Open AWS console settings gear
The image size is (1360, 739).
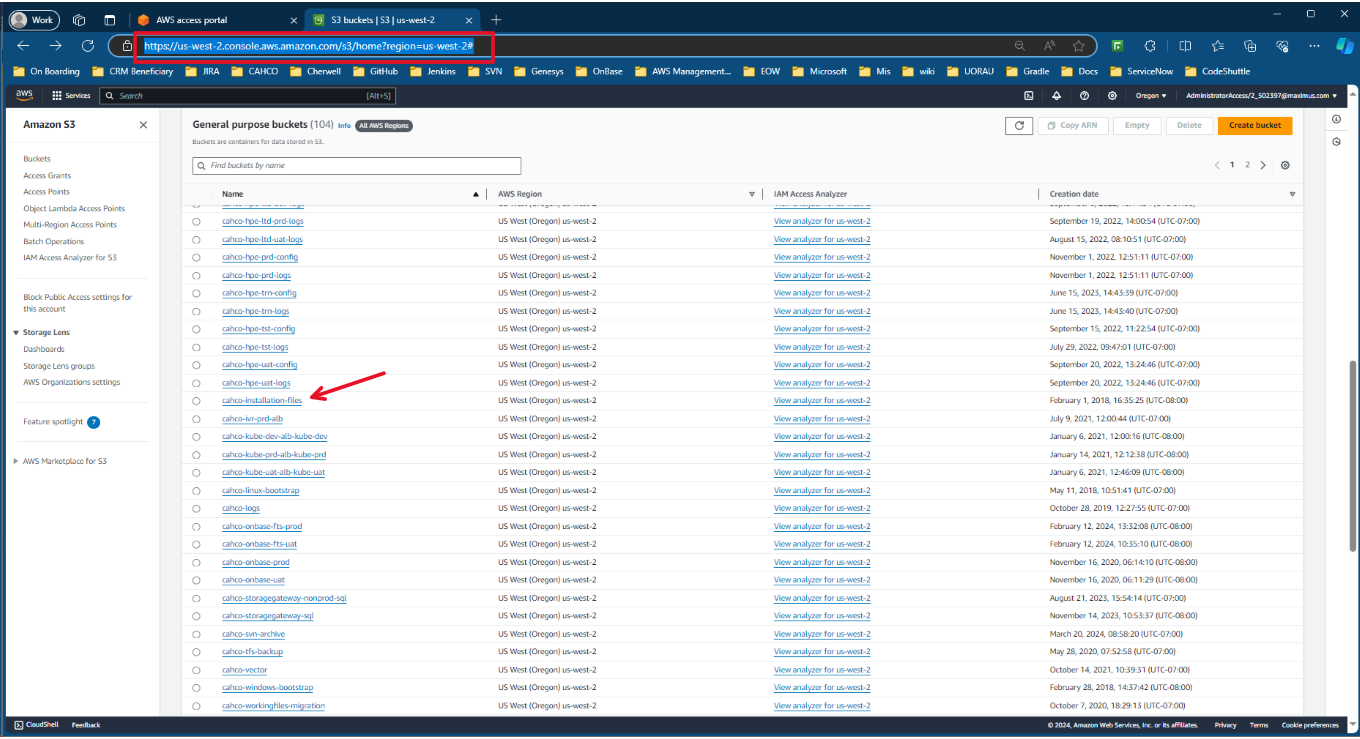(1112, 96)
